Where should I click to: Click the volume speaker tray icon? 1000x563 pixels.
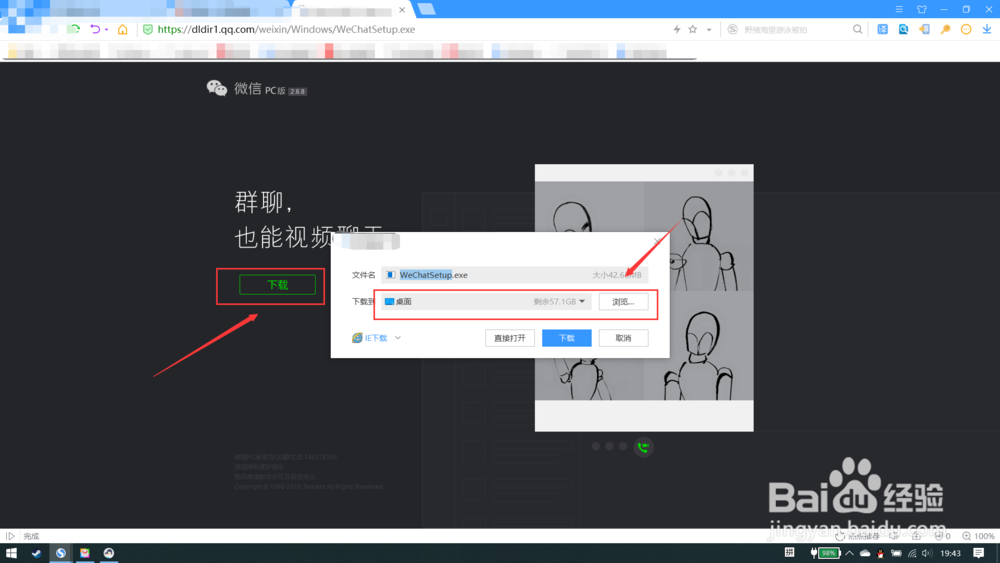[927, 553]
